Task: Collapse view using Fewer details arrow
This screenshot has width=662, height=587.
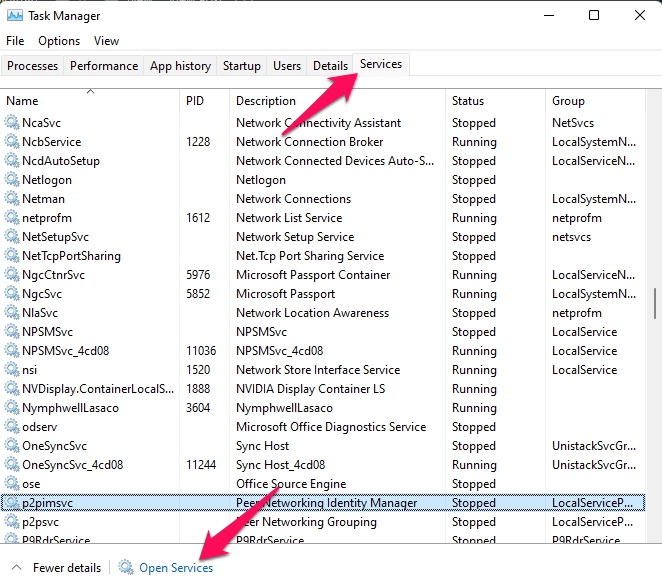Action: click(x=15, y=568)
